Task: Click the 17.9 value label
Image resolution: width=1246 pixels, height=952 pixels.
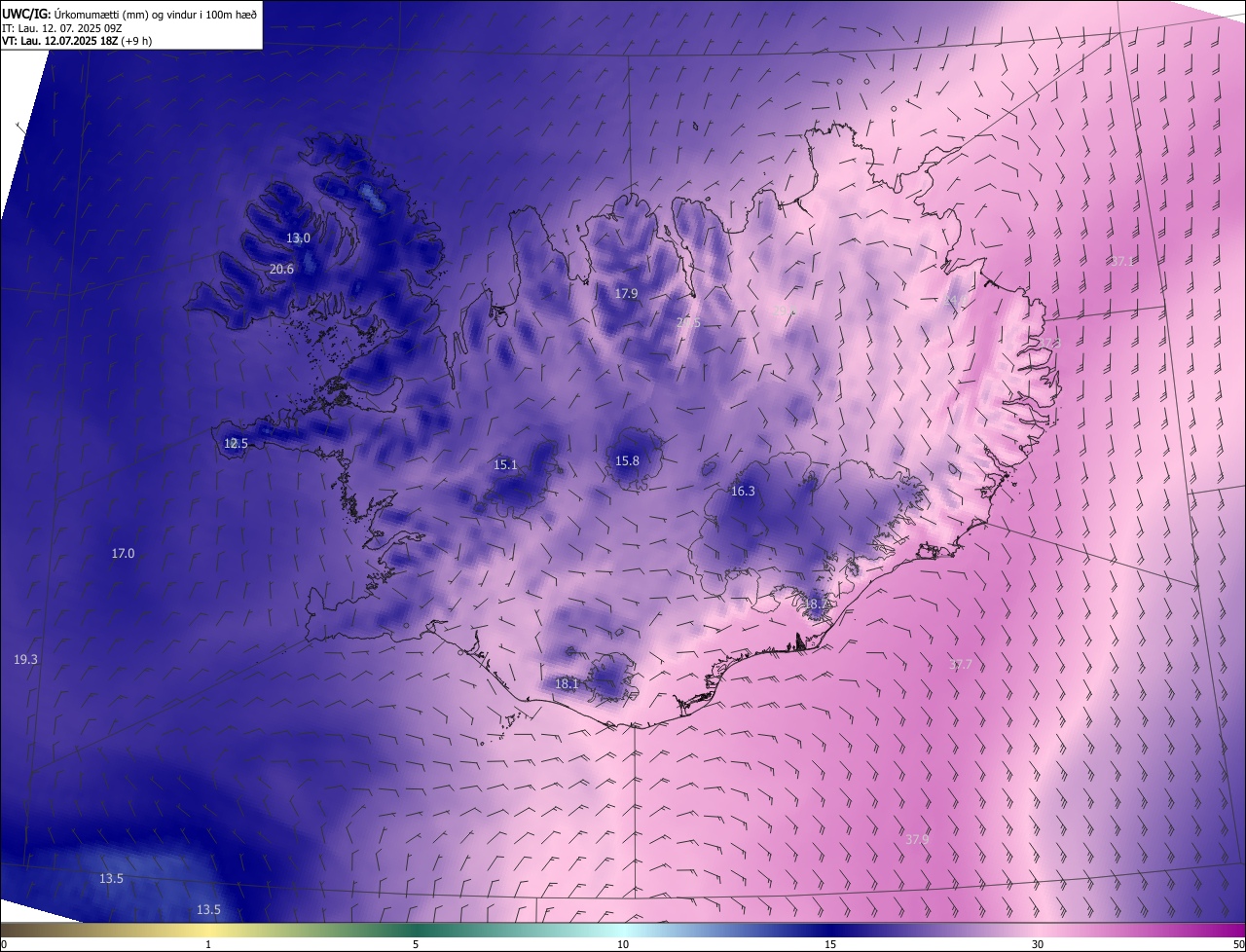Action: coord(626,293)
